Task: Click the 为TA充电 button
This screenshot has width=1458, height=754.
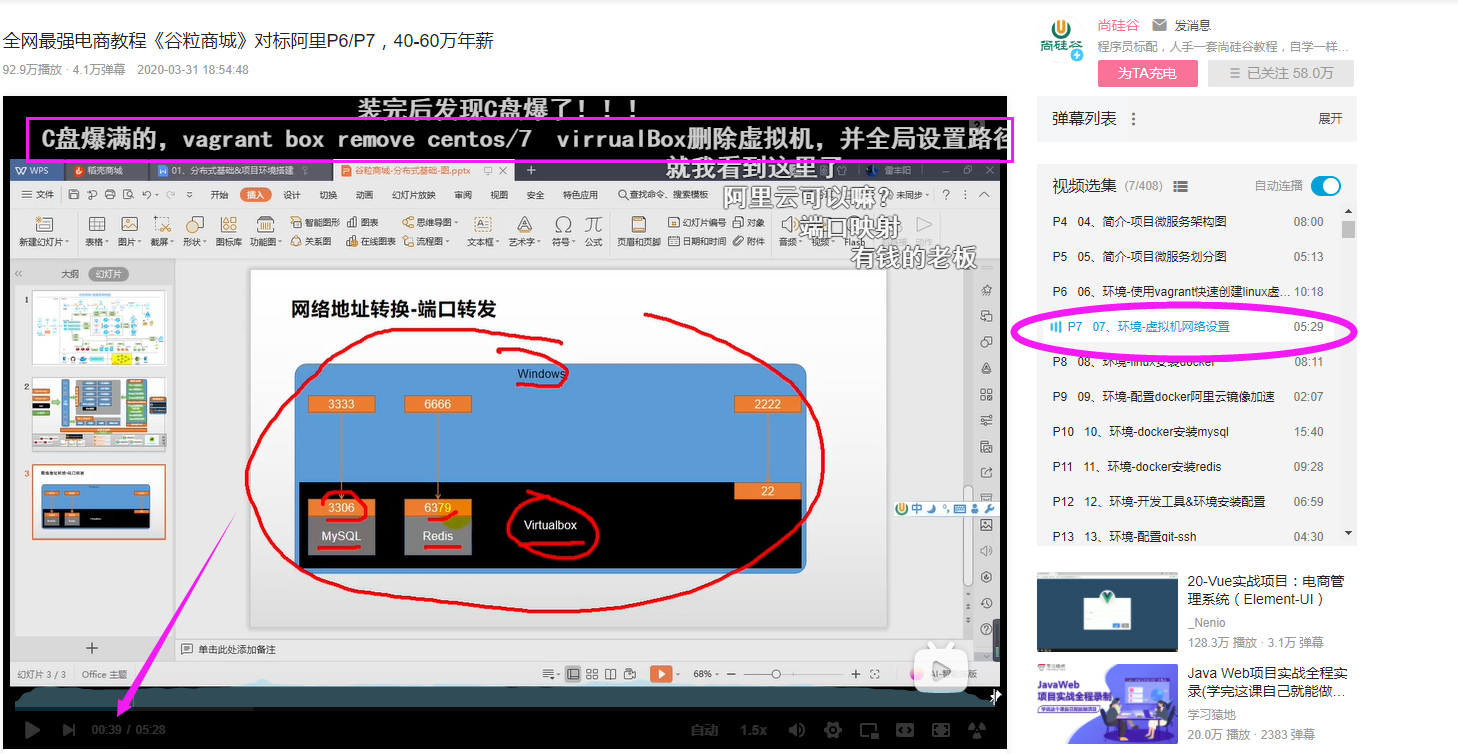Action: pyautogui.click(x=1147, y=73)
